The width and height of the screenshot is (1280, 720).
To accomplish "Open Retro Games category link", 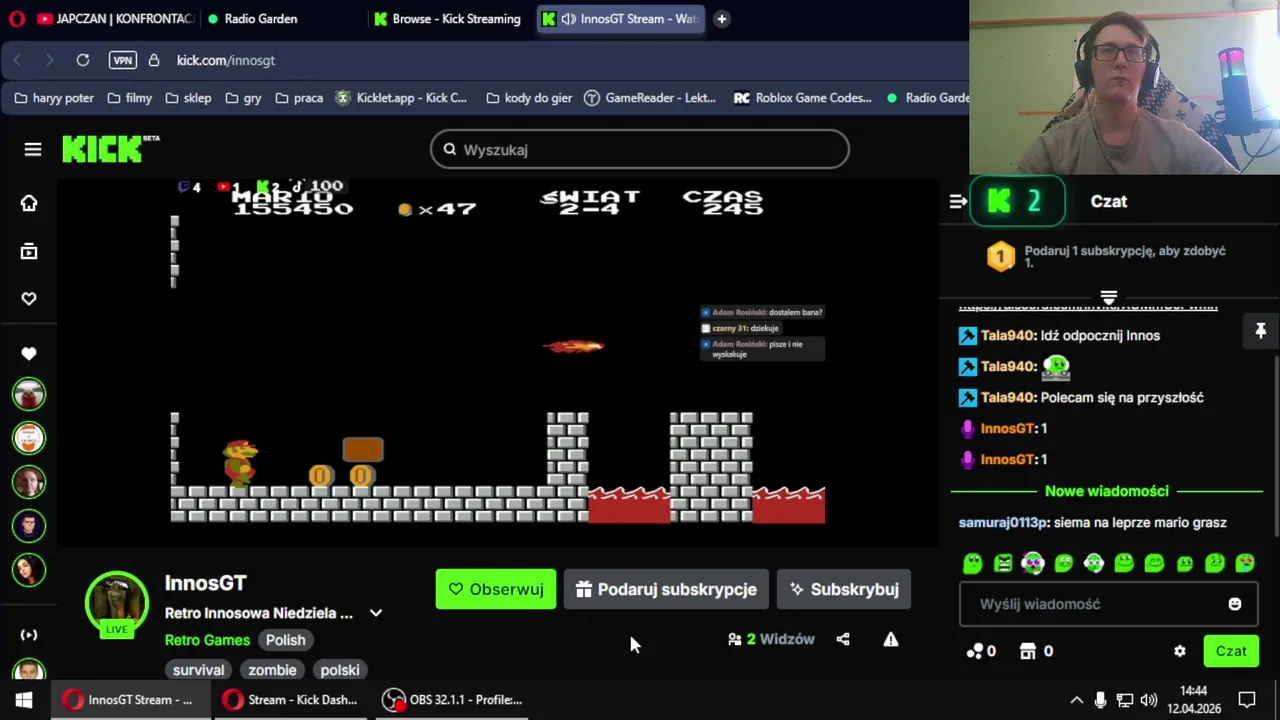I will click(207, 640).
